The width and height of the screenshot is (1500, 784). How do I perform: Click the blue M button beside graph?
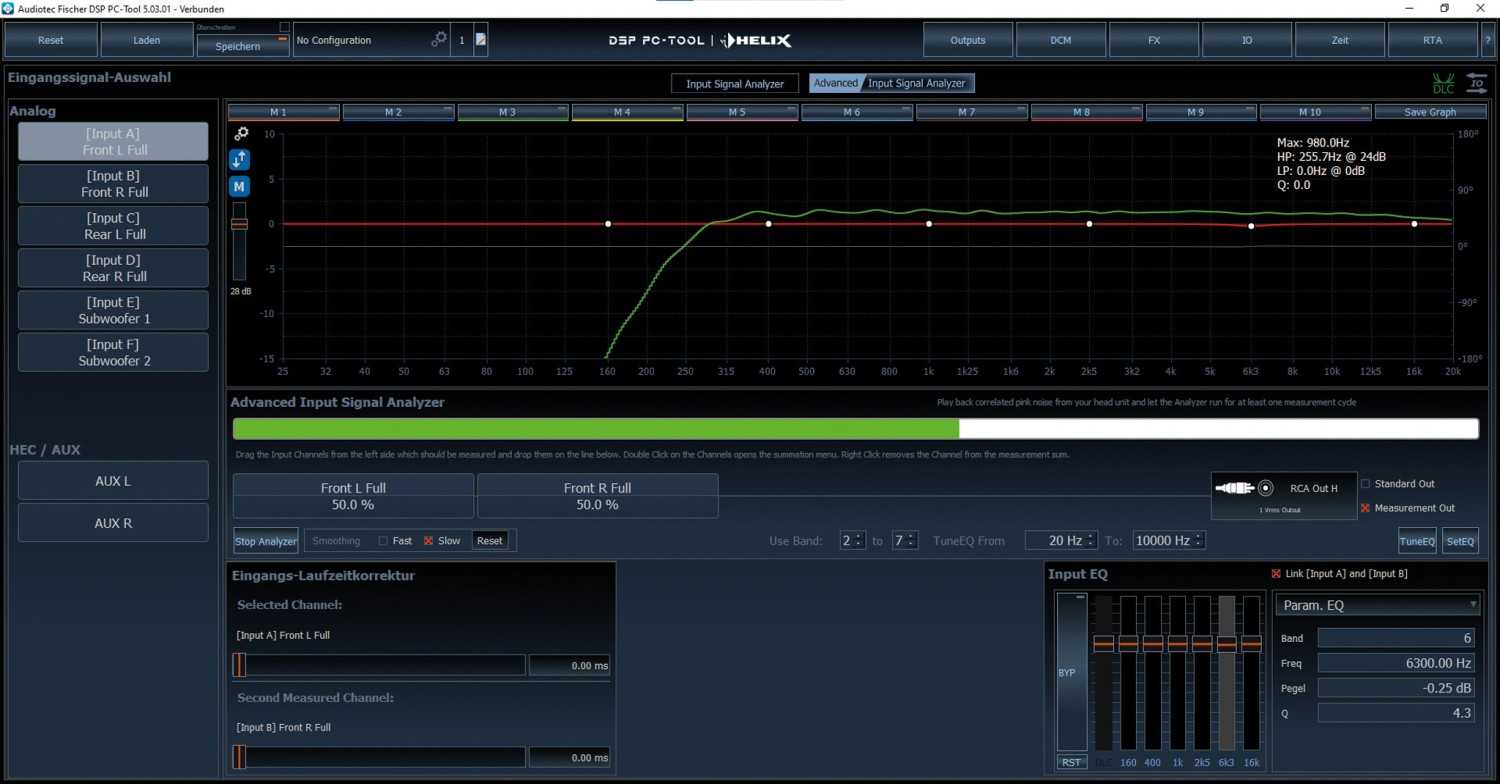[x=240, y=186]
